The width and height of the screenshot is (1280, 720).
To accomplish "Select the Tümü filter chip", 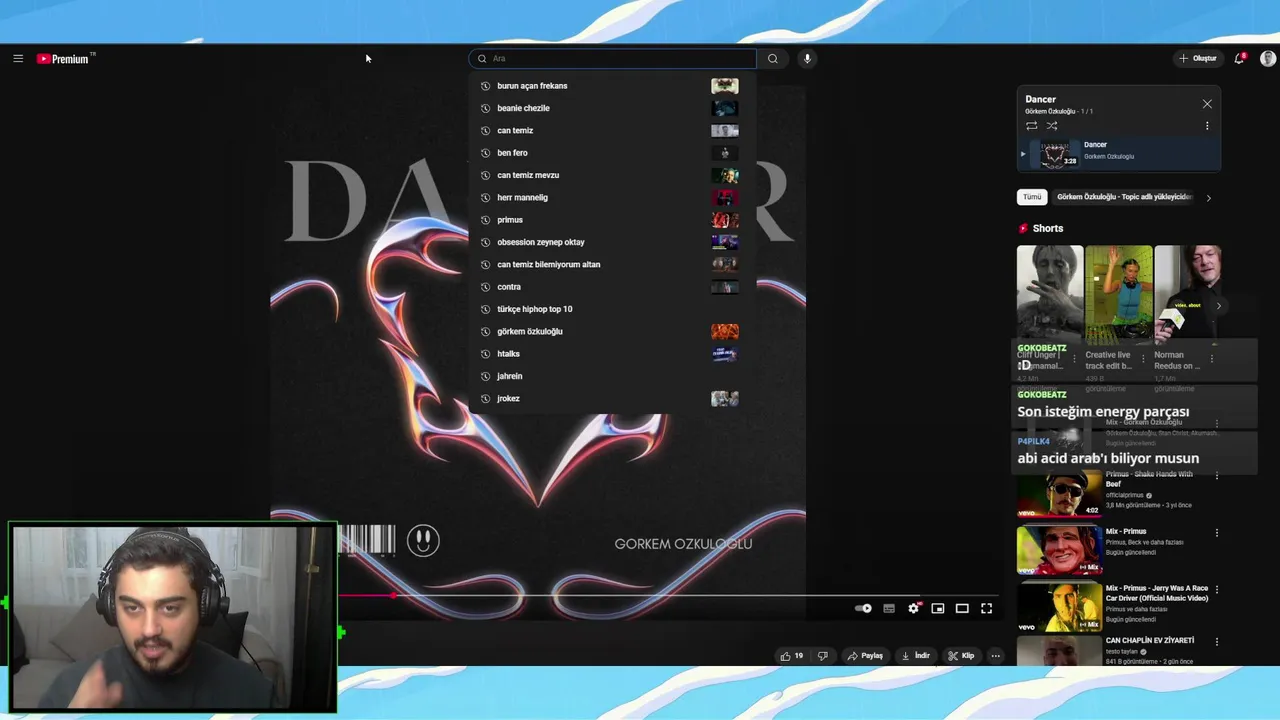I will 1031,197.
